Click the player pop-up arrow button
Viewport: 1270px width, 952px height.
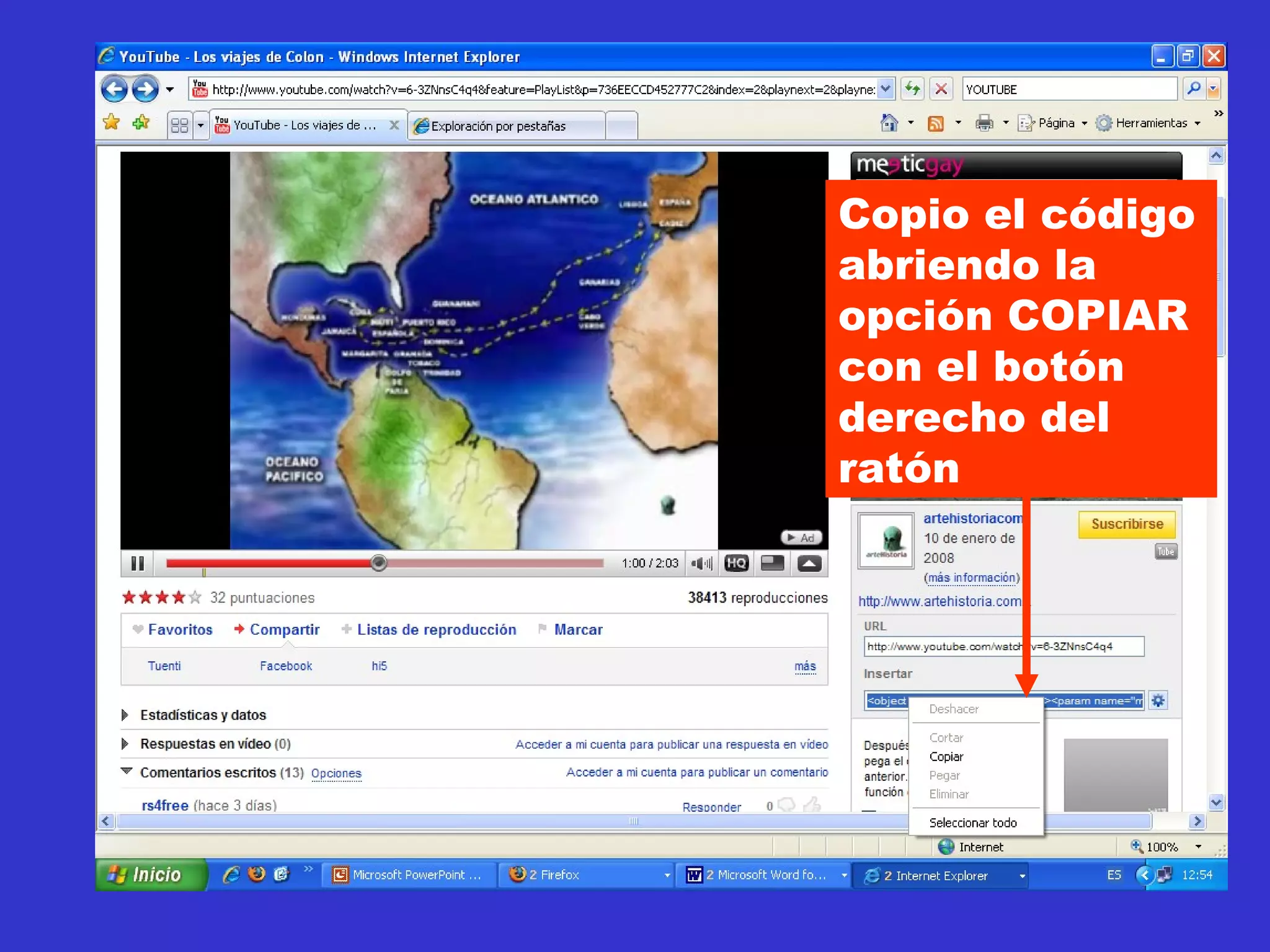pos(809,563)
